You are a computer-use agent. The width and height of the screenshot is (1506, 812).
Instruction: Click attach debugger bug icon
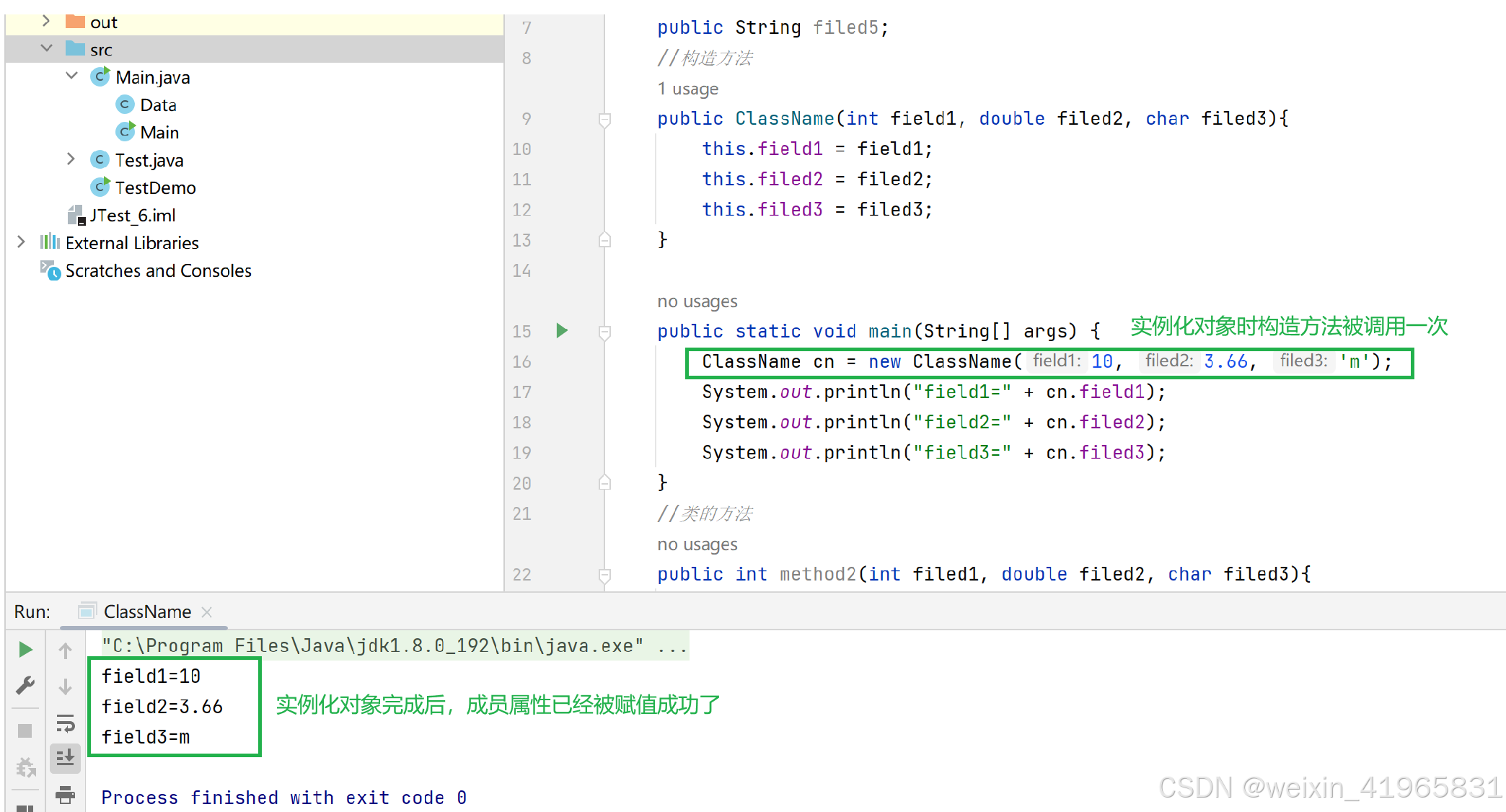tap(25, 767)
